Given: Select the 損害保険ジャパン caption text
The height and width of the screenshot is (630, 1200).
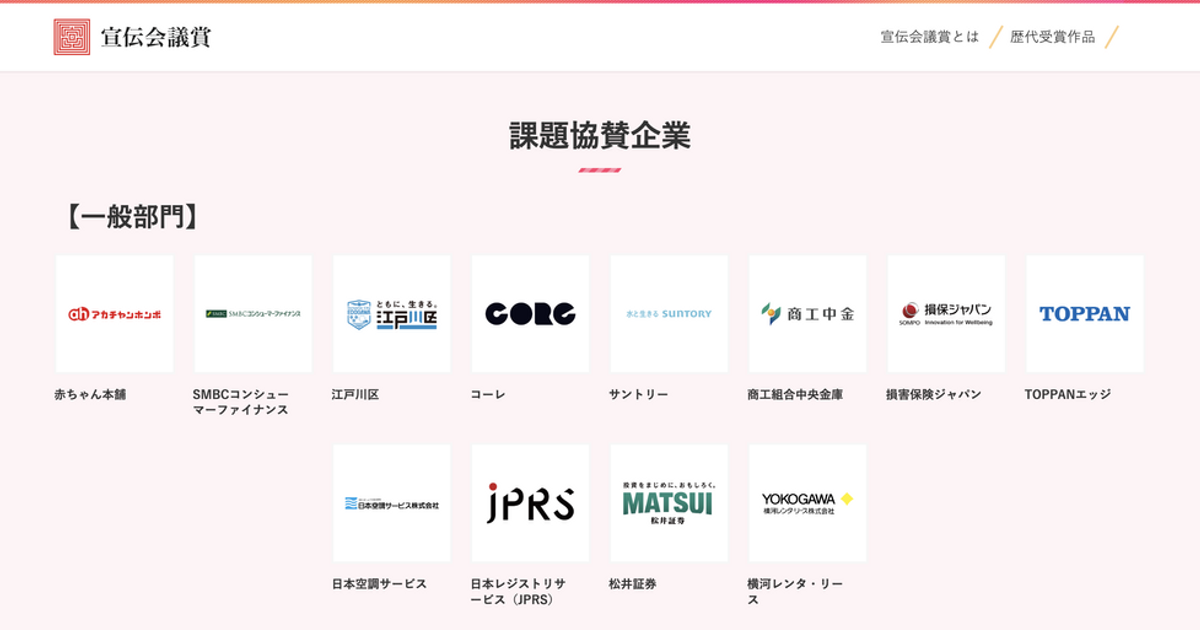Looking at the screenshot, I should (x=934, y=395).
